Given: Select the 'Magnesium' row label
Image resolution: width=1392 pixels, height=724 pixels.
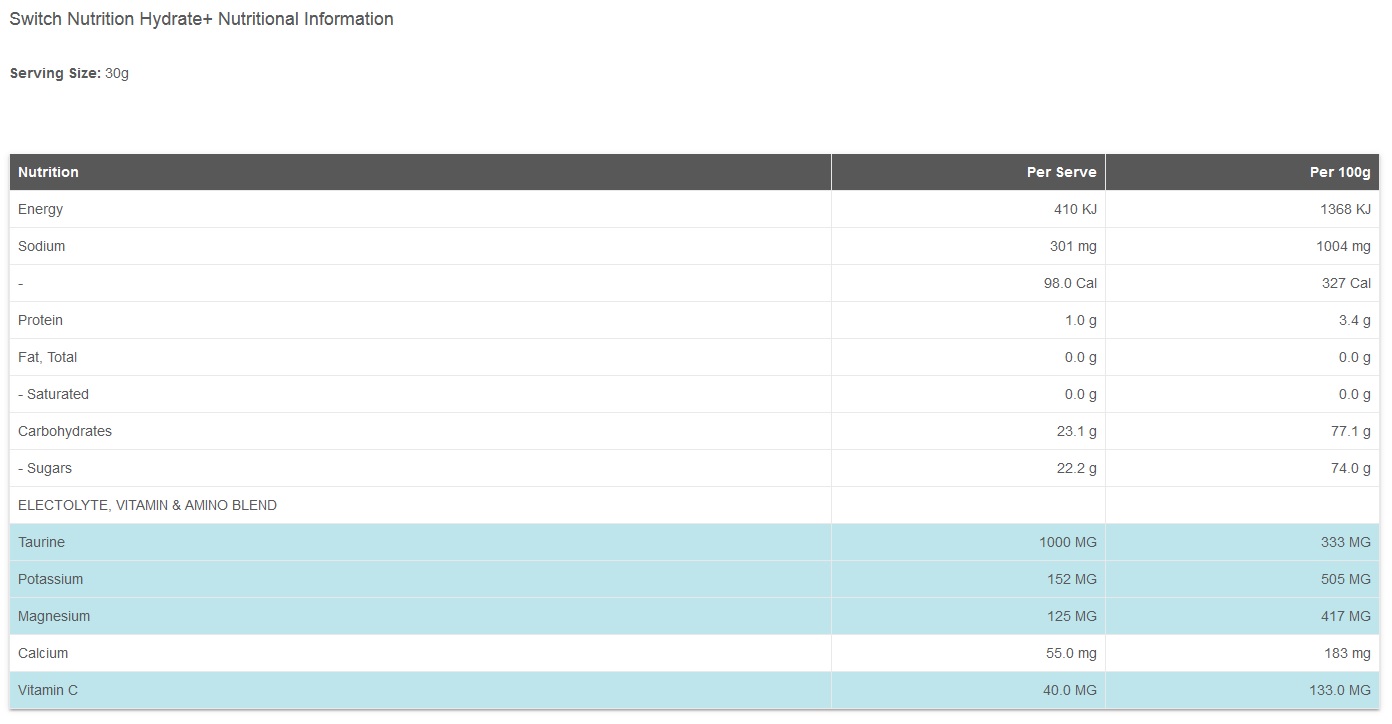Looking at the screenshot, I should tap(54, 616).
